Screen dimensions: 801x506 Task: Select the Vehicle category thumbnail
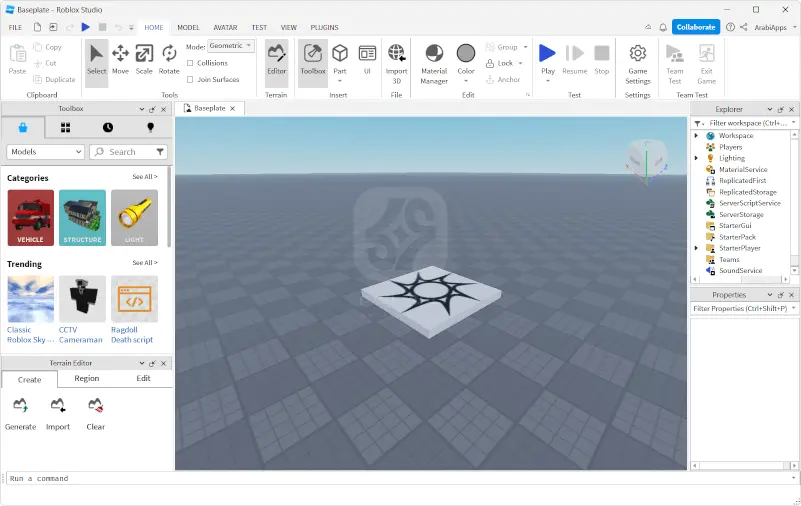tap(31, 218)
